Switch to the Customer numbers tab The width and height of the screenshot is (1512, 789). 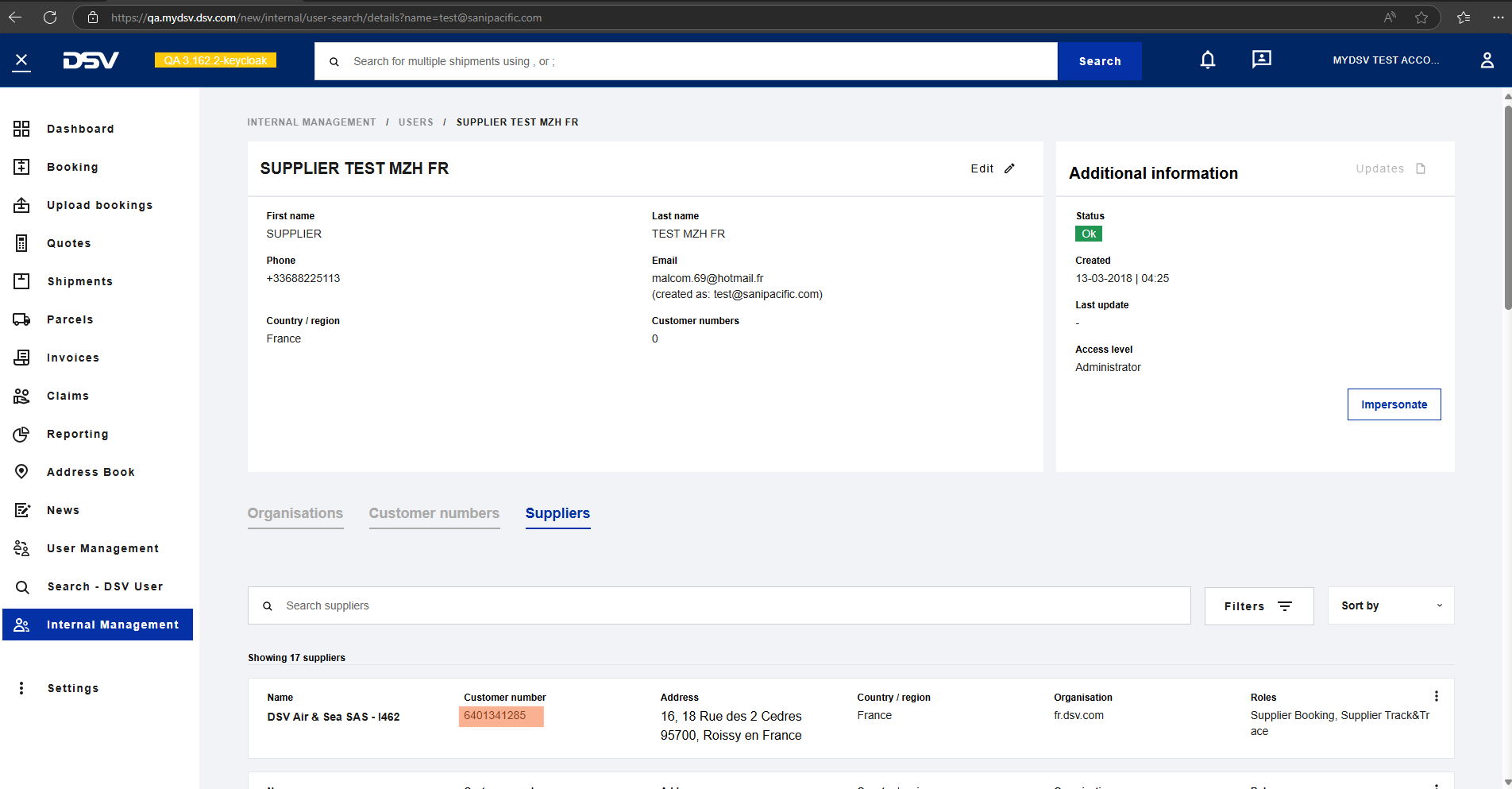click(434, 513)
